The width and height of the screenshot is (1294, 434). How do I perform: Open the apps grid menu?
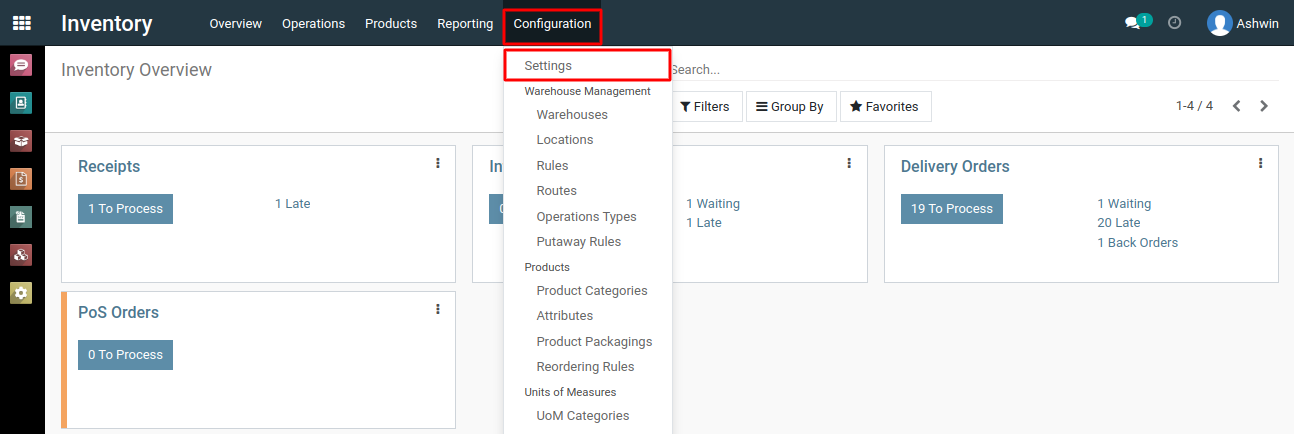(x=21, y=23)
